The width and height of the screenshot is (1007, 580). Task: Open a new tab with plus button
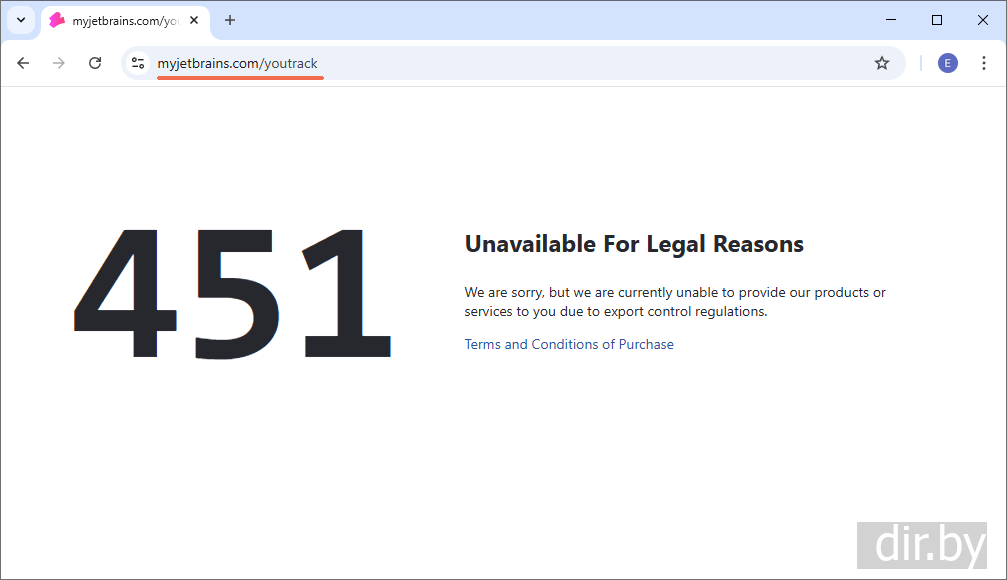coord(230,20)
